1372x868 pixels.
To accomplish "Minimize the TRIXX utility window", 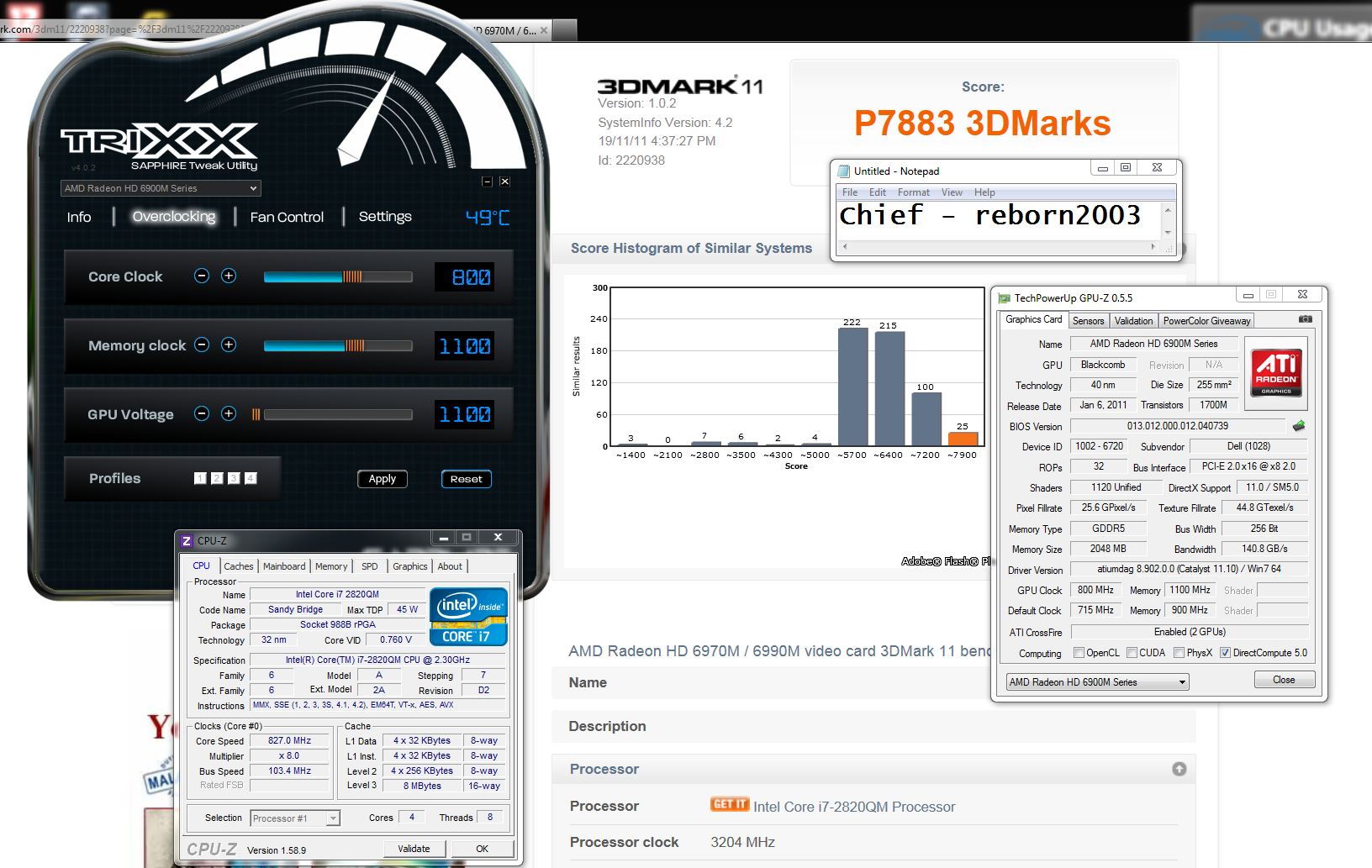I will tap(487, 181).
